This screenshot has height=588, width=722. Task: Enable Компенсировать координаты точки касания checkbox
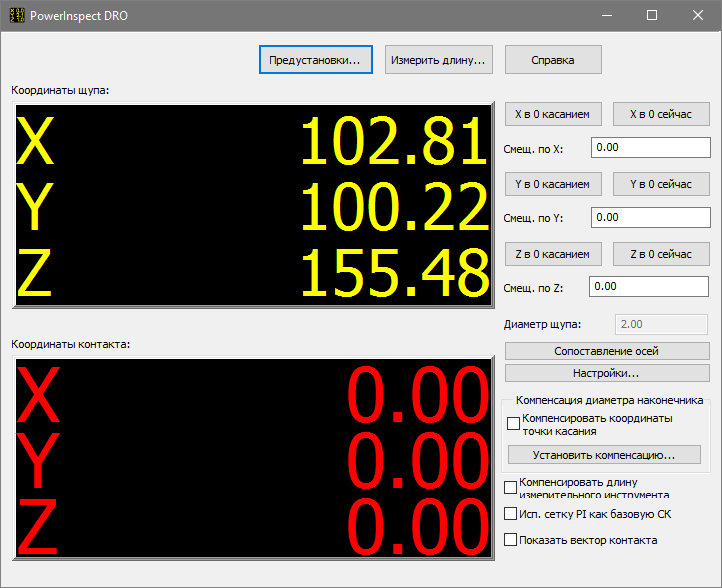pos(513,423)
